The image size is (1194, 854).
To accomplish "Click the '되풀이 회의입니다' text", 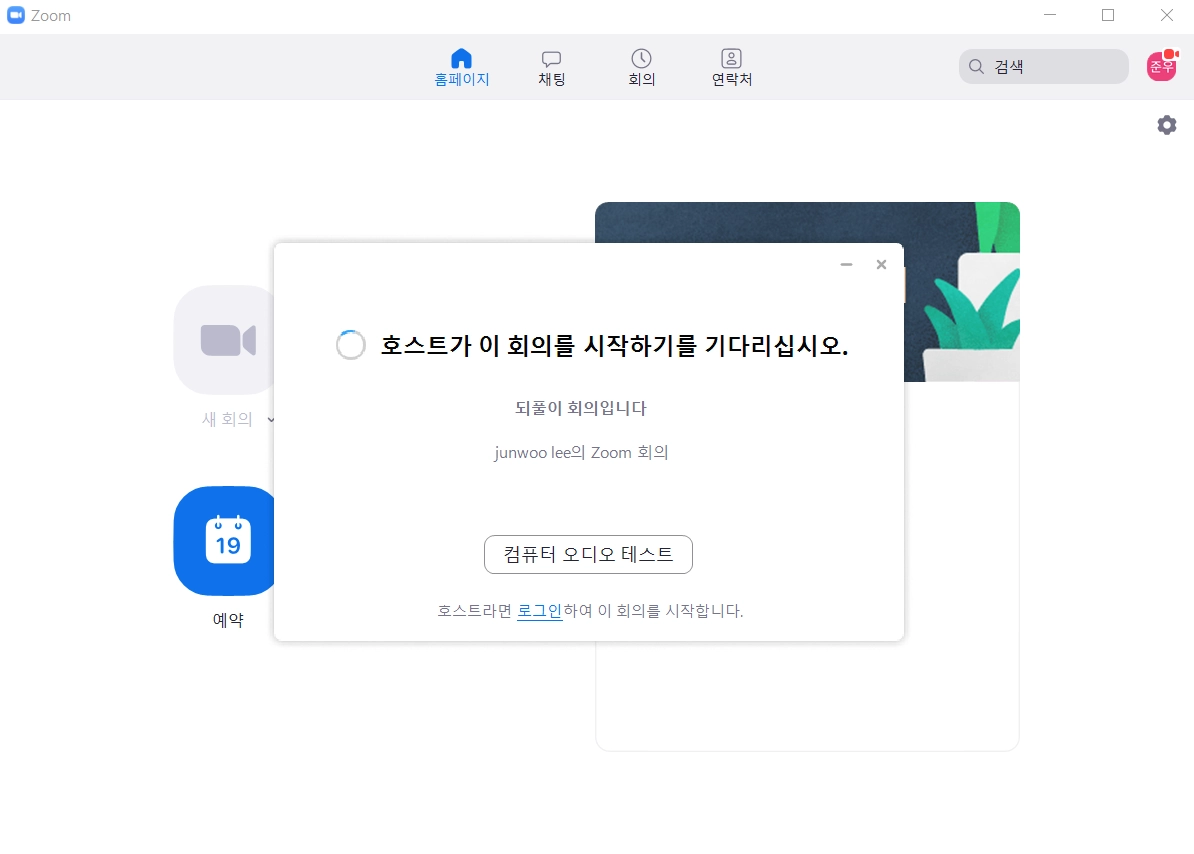I will [581, 408].
